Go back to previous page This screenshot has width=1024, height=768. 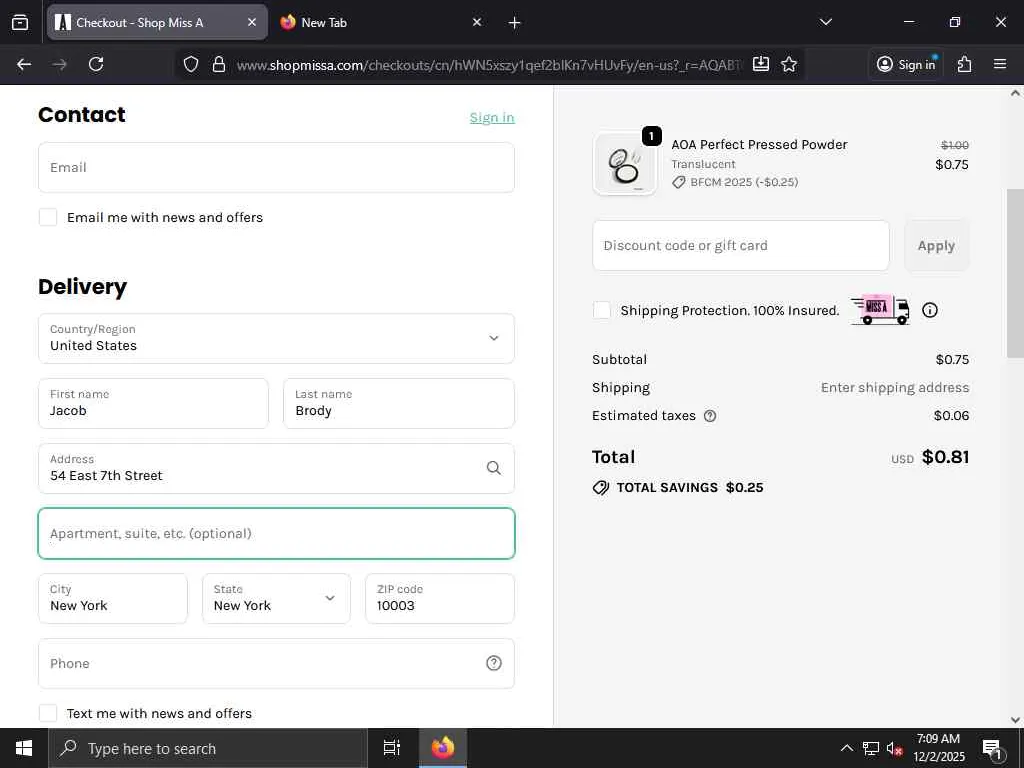click(24, 64)
